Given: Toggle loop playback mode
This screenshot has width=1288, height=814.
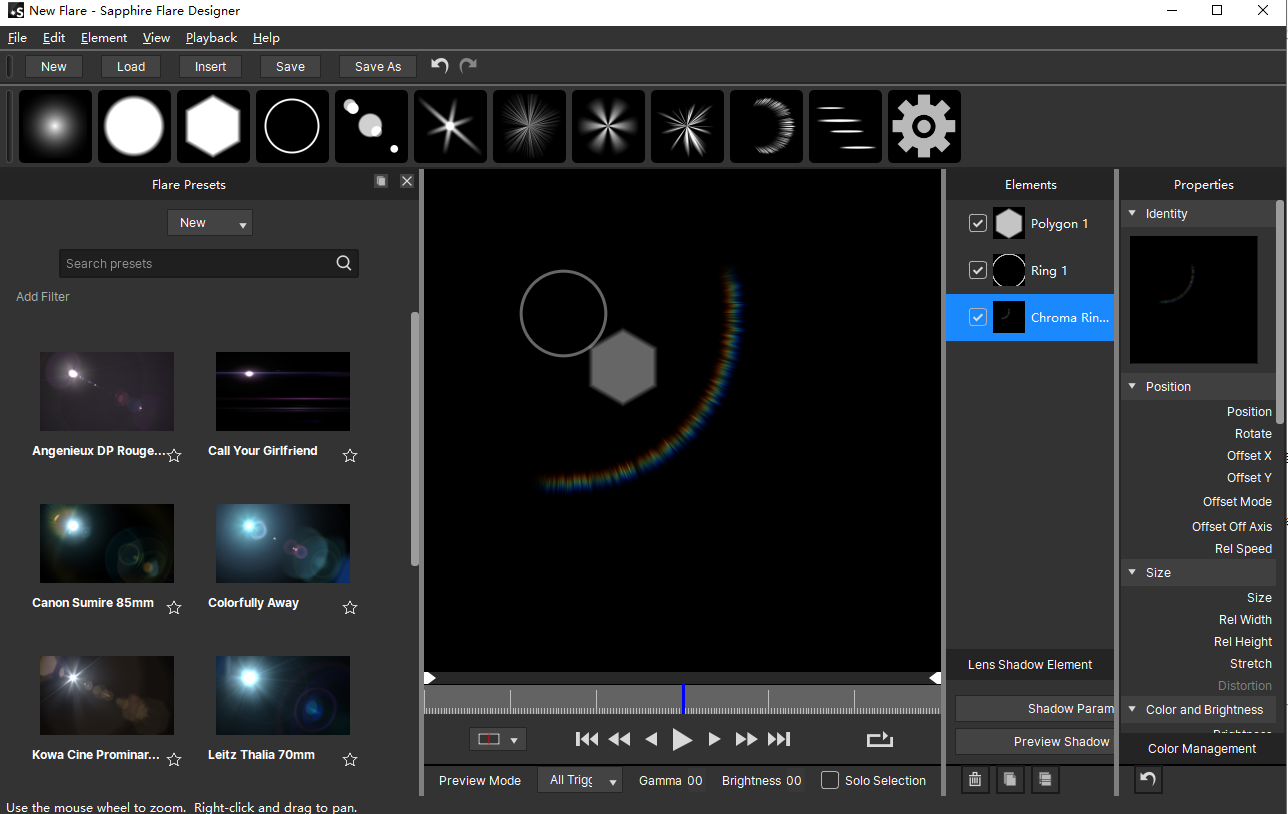Looking at the screenshot, I should pos(879,740).
